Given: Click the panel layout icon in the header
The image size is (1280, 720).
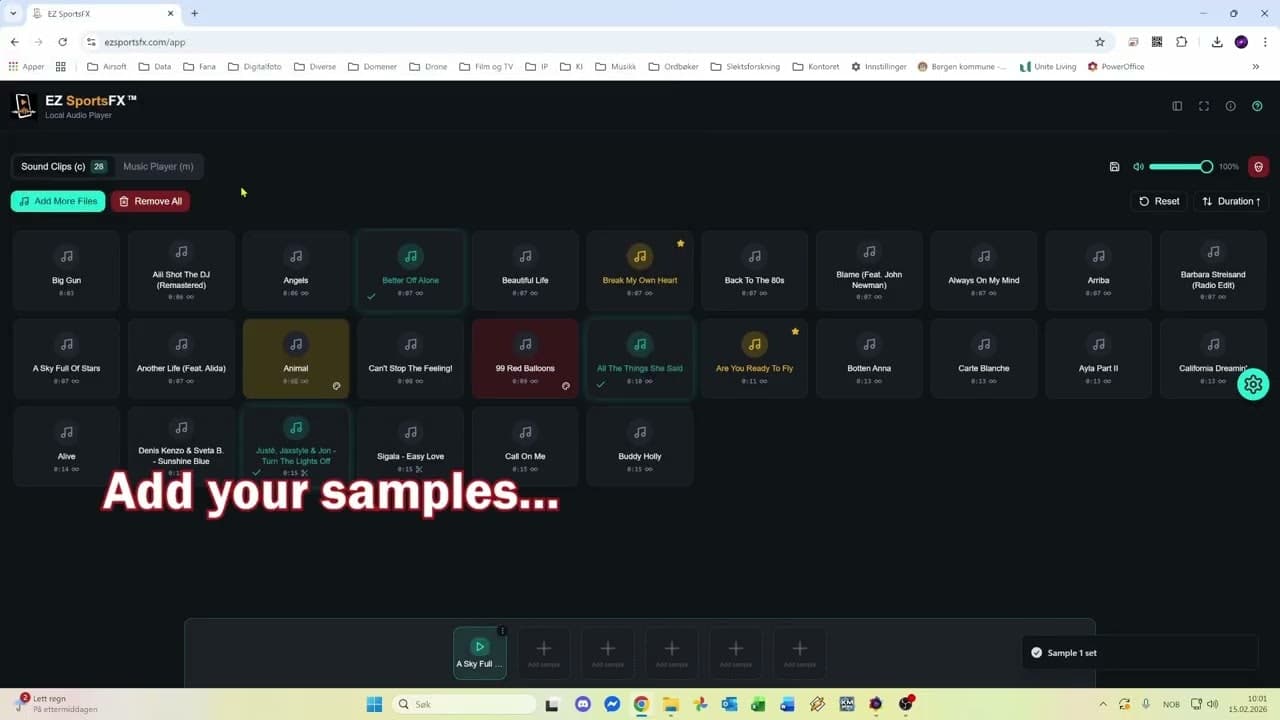Looking at the screenshot, I should point(1177,105).
